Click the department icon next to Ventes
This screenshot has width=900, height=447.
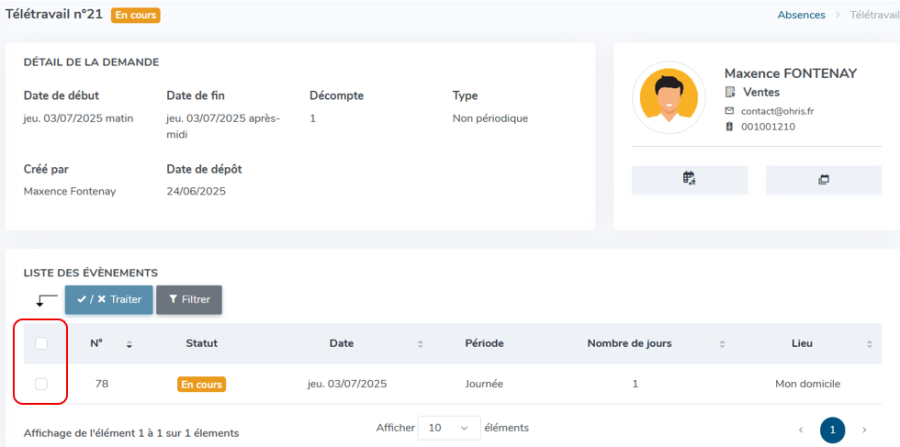(x=730, y=92)
